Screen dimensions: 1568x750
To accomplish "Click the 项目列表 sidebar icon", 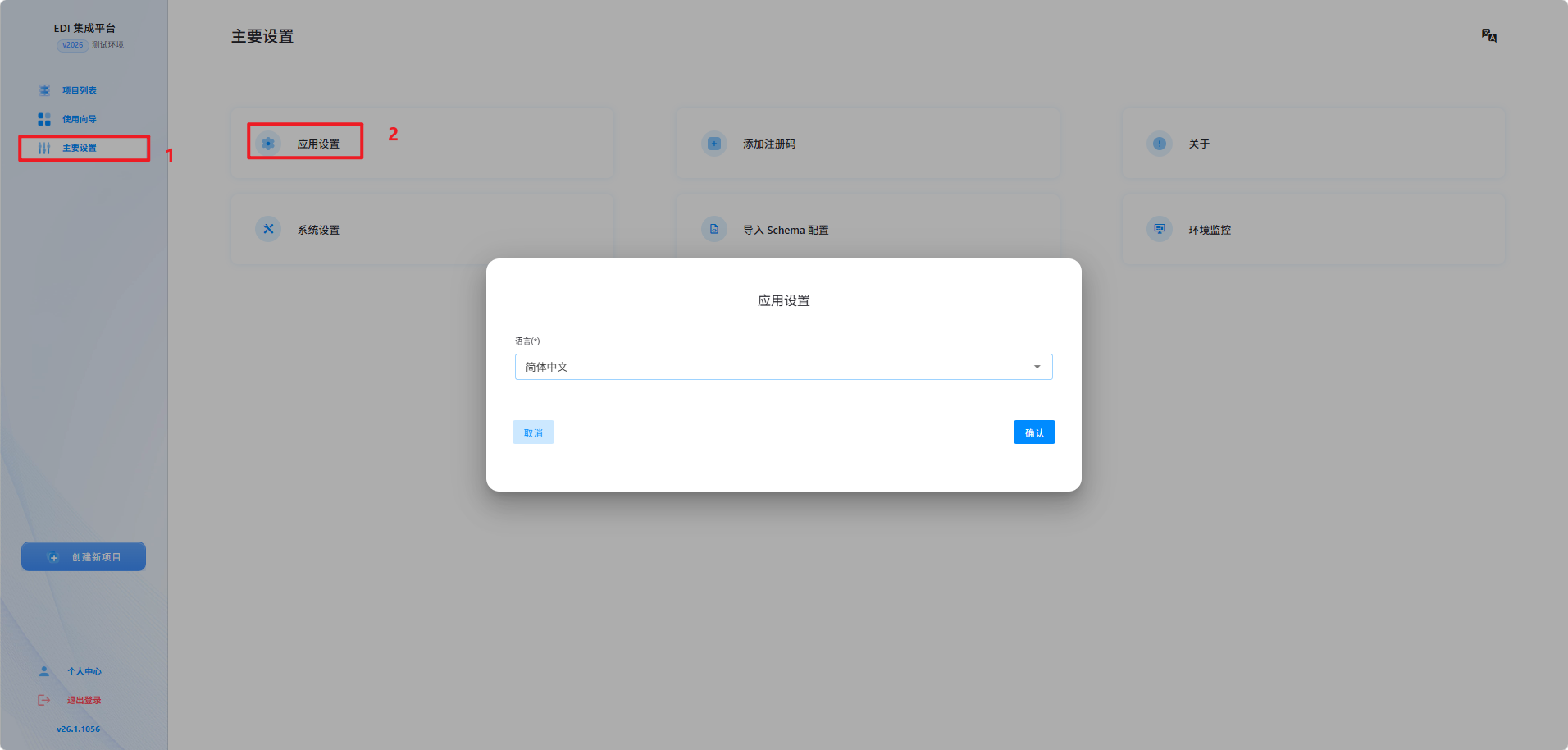I will (44, 90).
